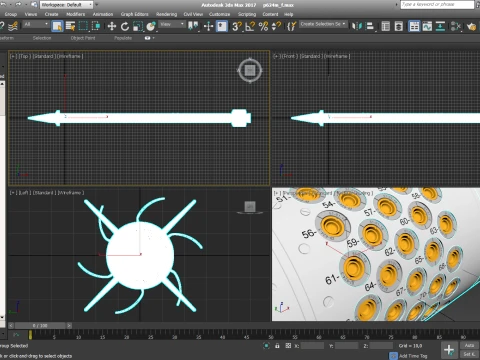Screen dimensions: 480x360
Task: Click the Mirror tool icon
Action: click(x=356, y=26)
